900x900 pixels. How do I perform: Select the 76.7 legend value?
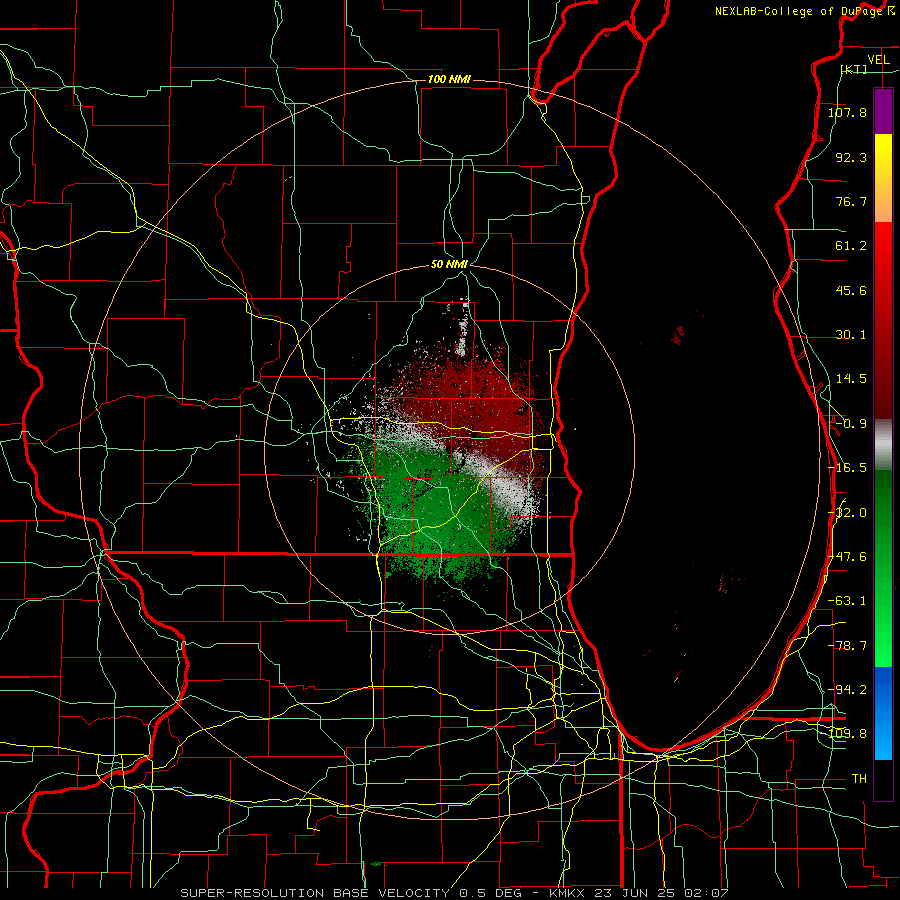(851, 201)
